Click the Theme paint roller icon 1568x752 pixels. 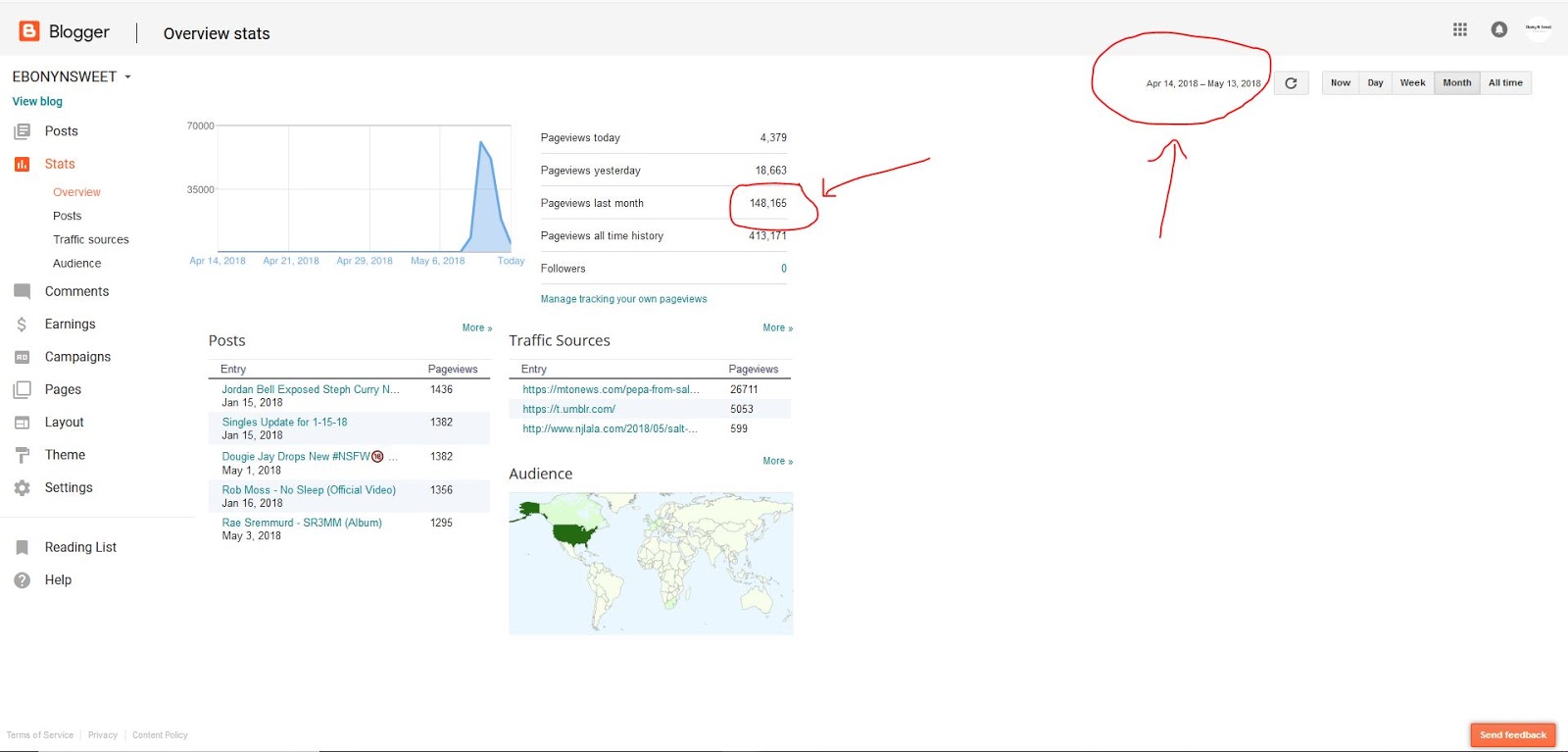coord(22,455)
